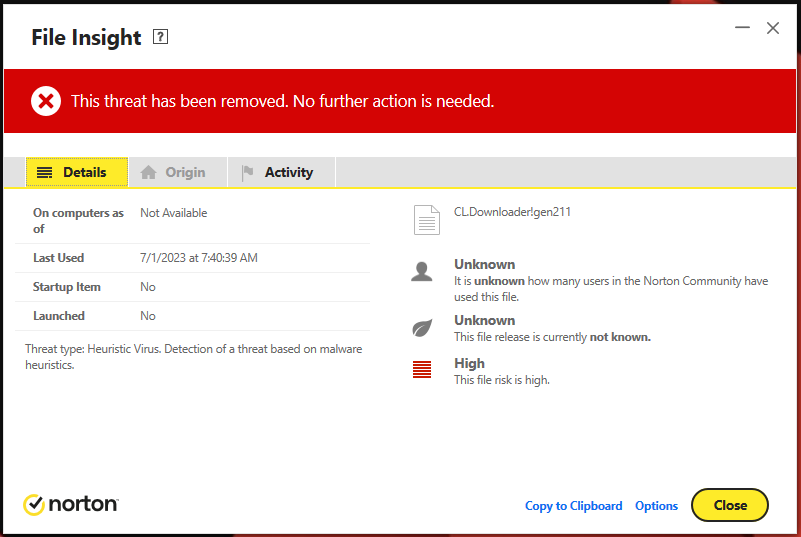Click the red High risk bars icon
801x537 pixels.
click(422, 369)
